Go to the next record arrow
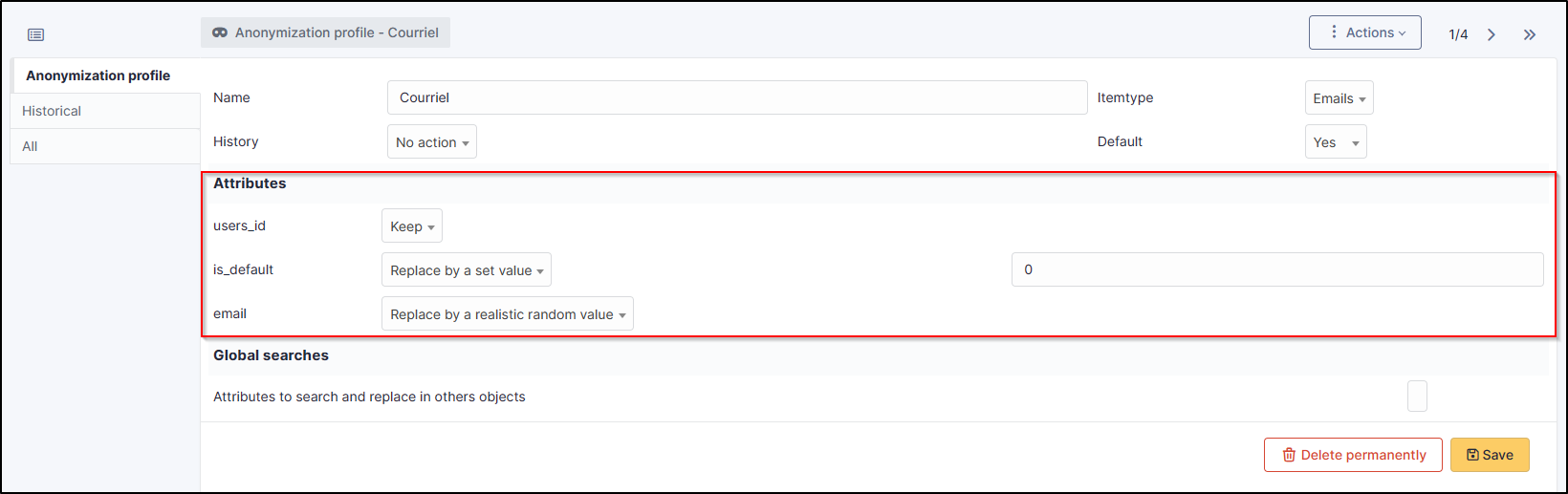This screenshot has width=1568, height=494. (x=1492, y=34)
